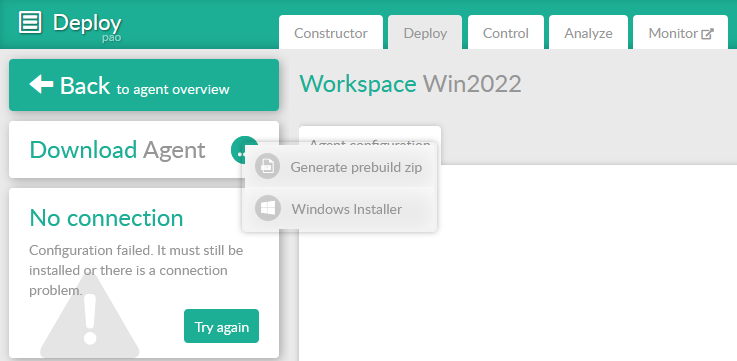Open the Monitor tab

[x=681, y=32]
